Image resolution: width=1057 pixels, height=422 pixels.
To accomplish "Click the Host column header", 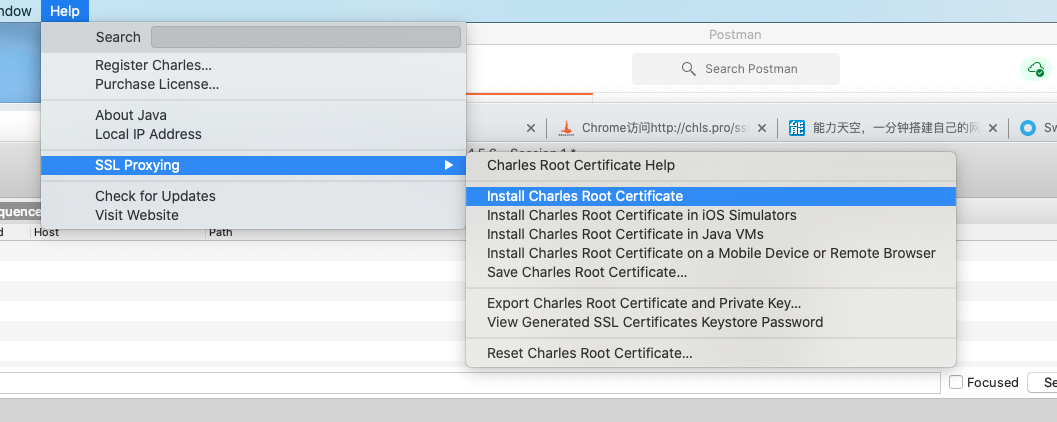I will (47, 232).
